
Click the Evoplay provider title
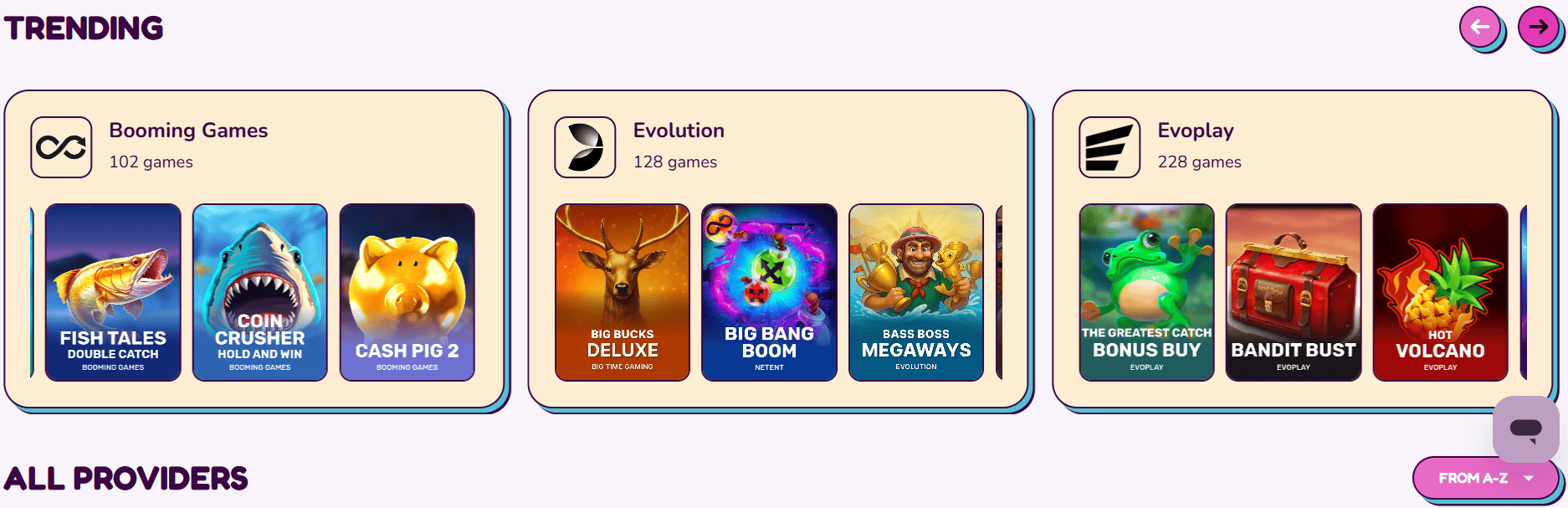(x=1196, y=131)
